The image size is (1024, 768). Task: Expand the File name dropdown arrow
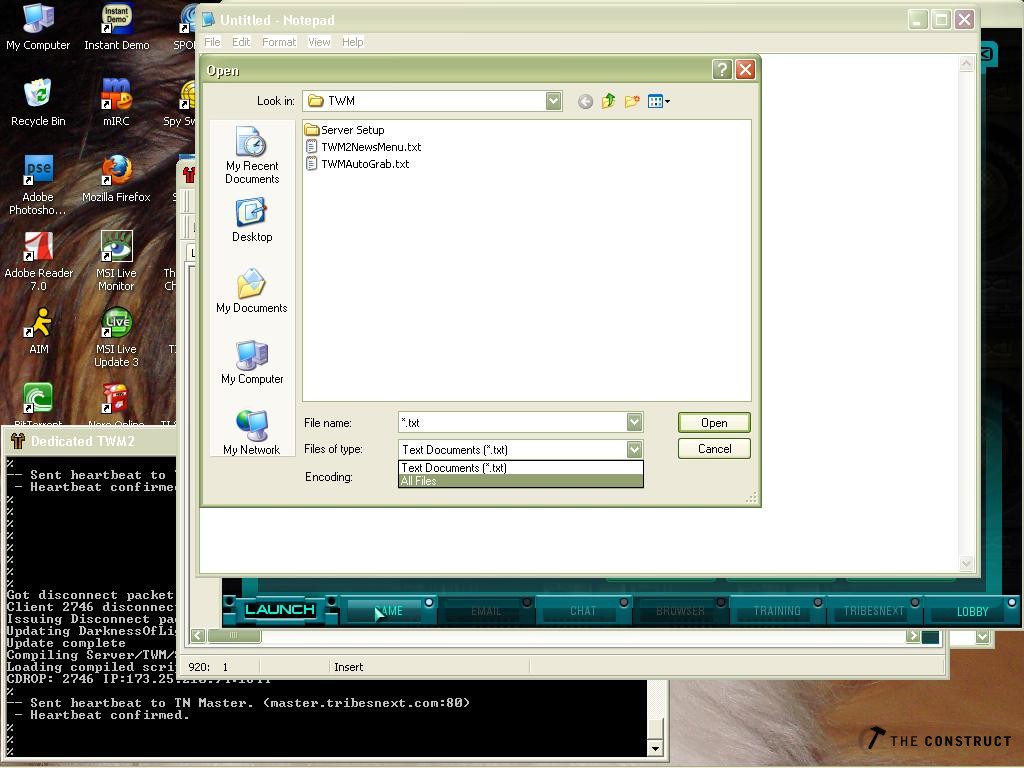[634, 423]
